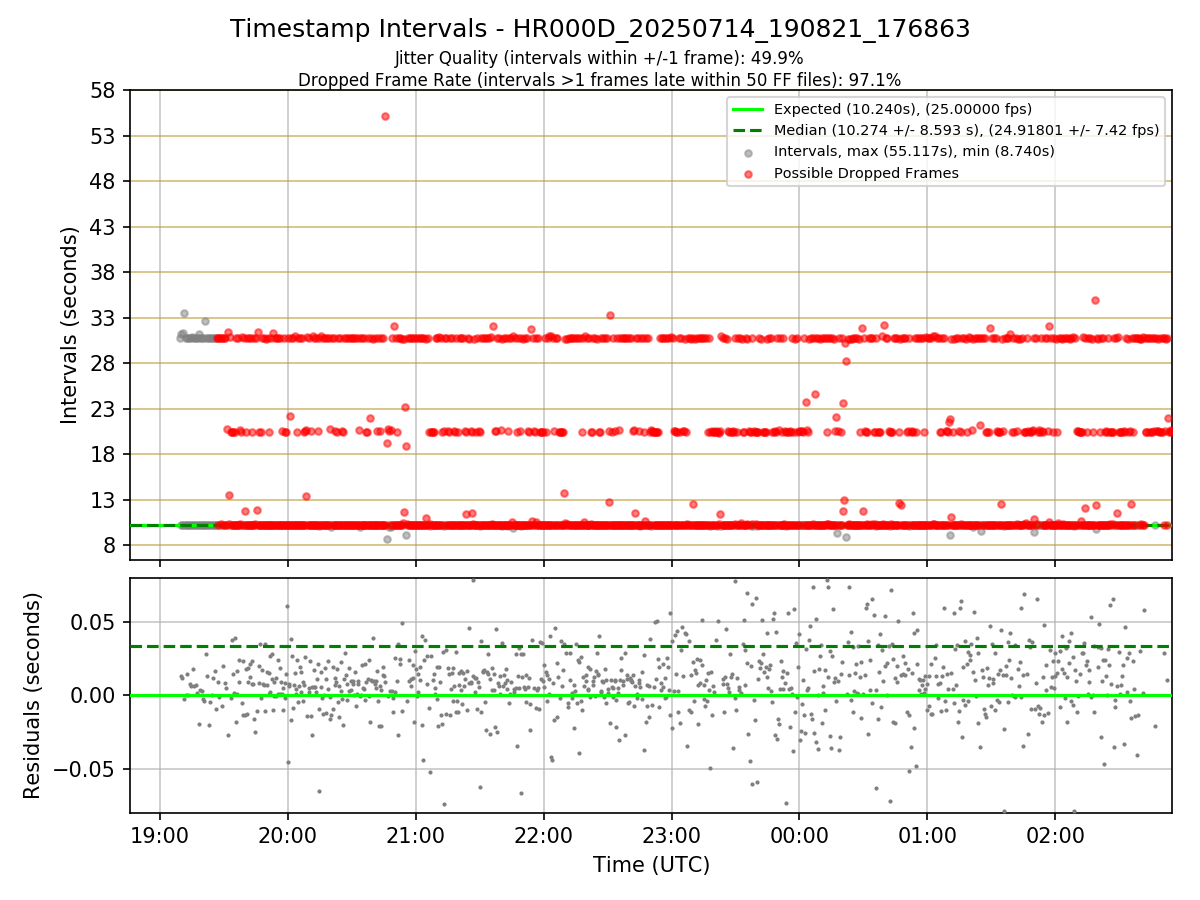Screen dimensions: 1200x900
Task: Click the 'Residuals (seconds)' y-axis label
Action: 32,695
